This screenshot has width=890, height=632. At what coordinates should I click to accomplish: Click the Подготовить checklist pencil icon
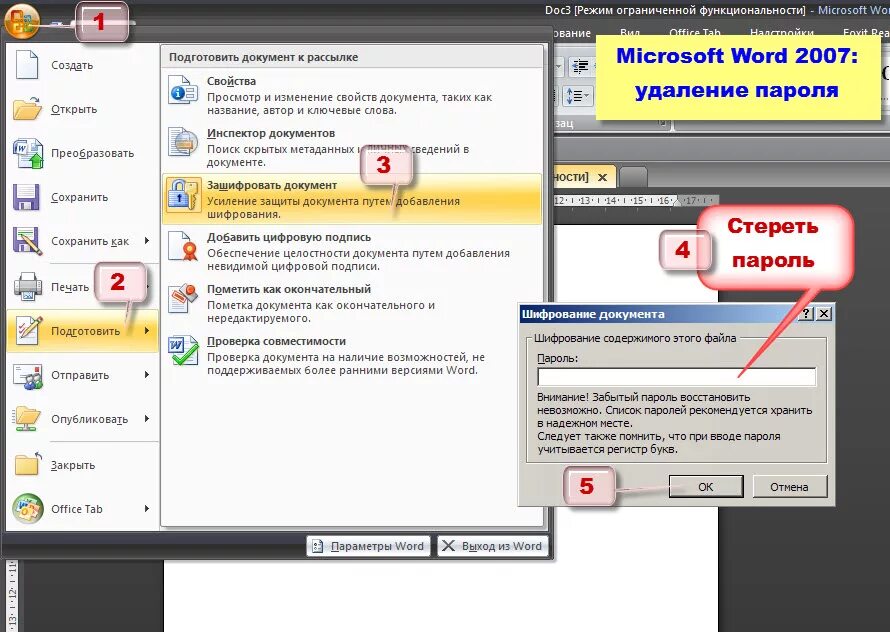click(x=29, y=330)
